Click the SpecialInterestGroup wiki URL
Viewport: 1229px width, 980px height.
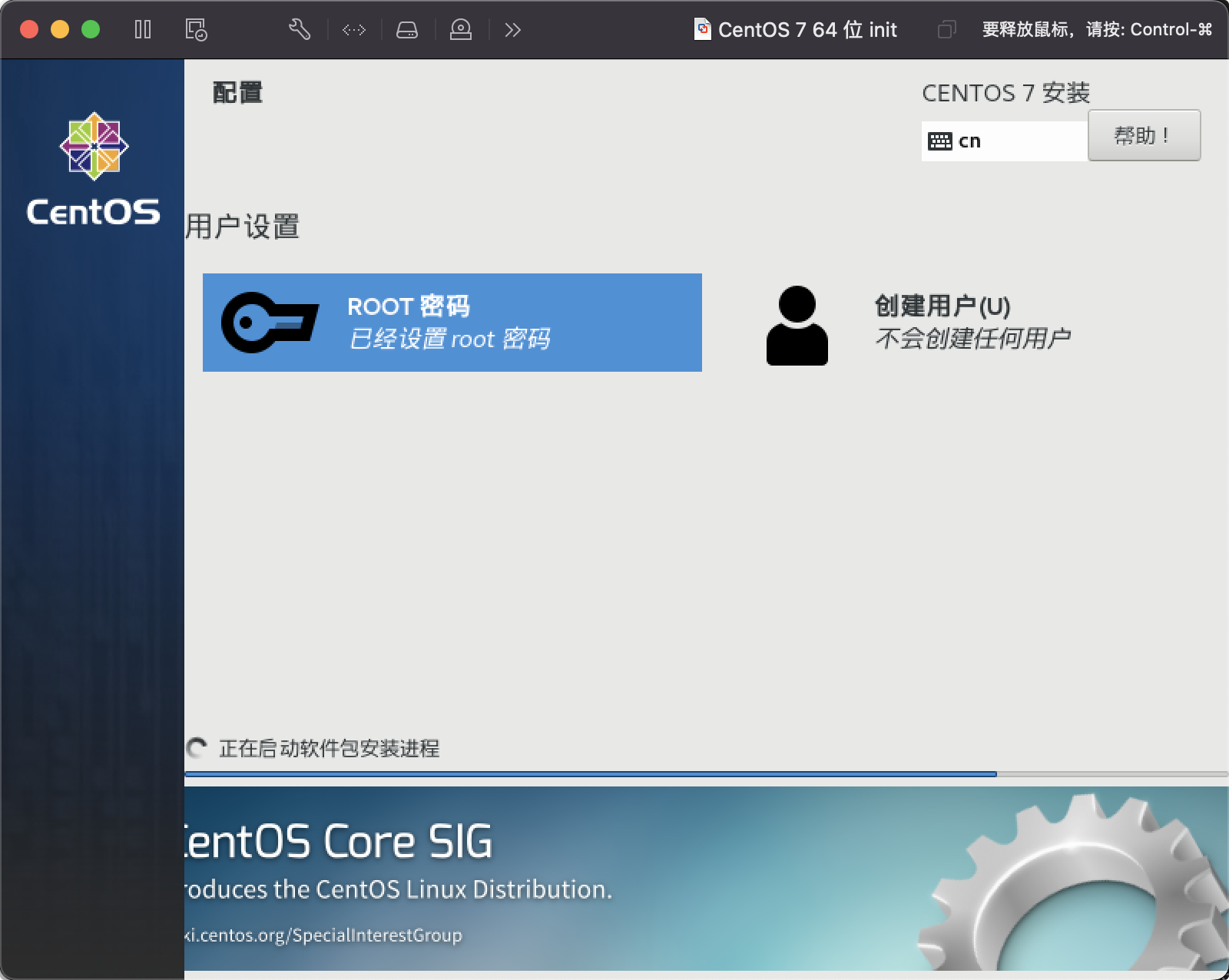[x=323, y=935]
